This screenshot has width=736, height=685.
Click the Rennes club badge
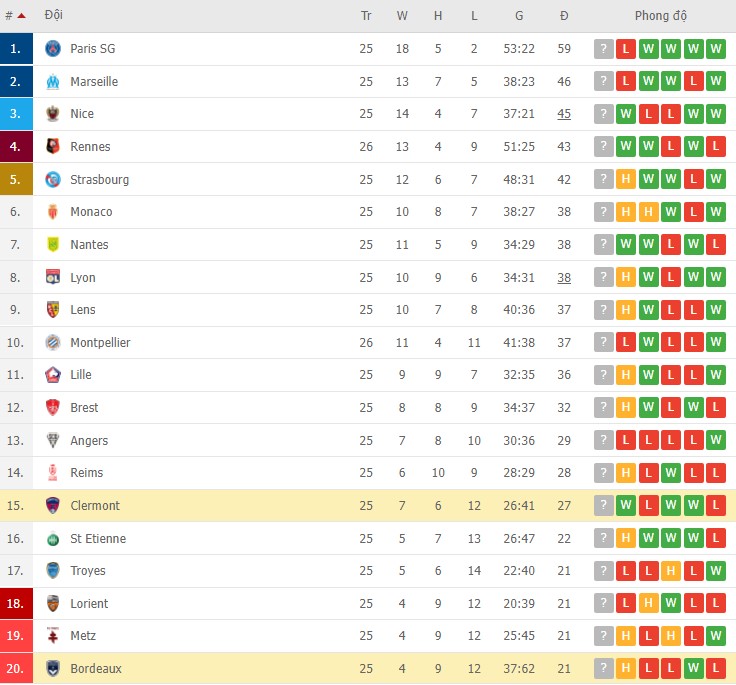tap(53, 147)
